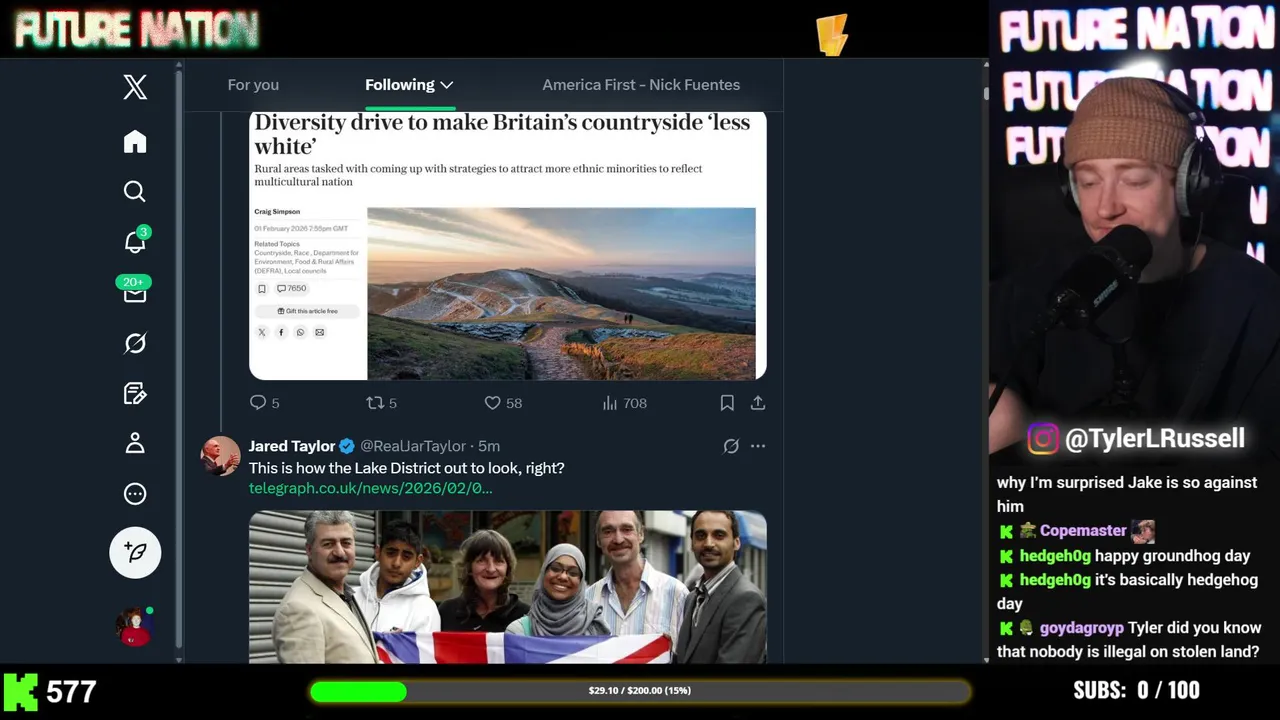Open America First - Nick Fuentes tab
Image resolution: width=1280 pixels, height=720 pixels.
pos(641,85)
